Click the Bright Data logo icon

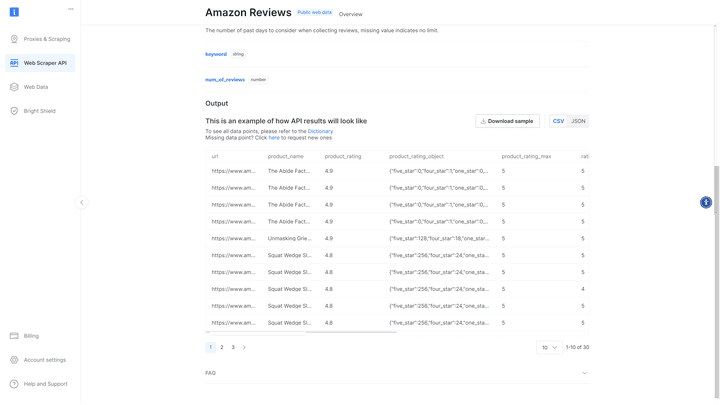(14, 12)
